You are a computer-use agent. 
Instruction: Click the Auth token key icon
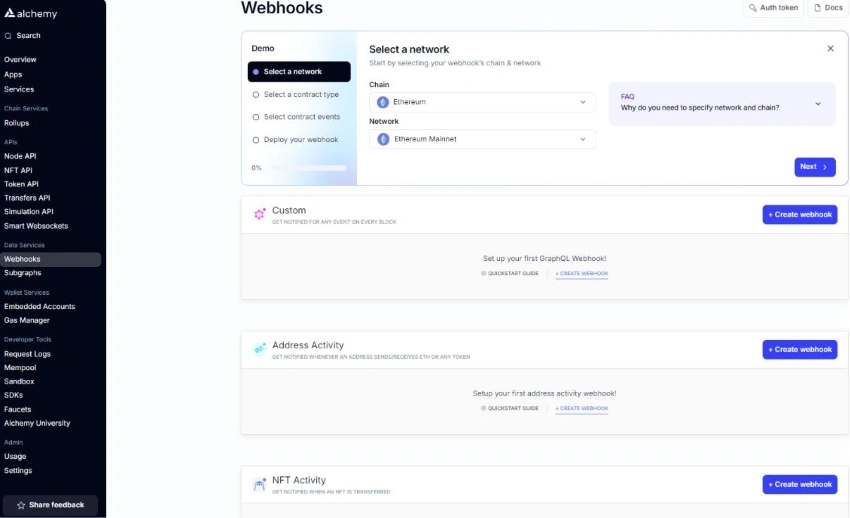click(752, 8)
